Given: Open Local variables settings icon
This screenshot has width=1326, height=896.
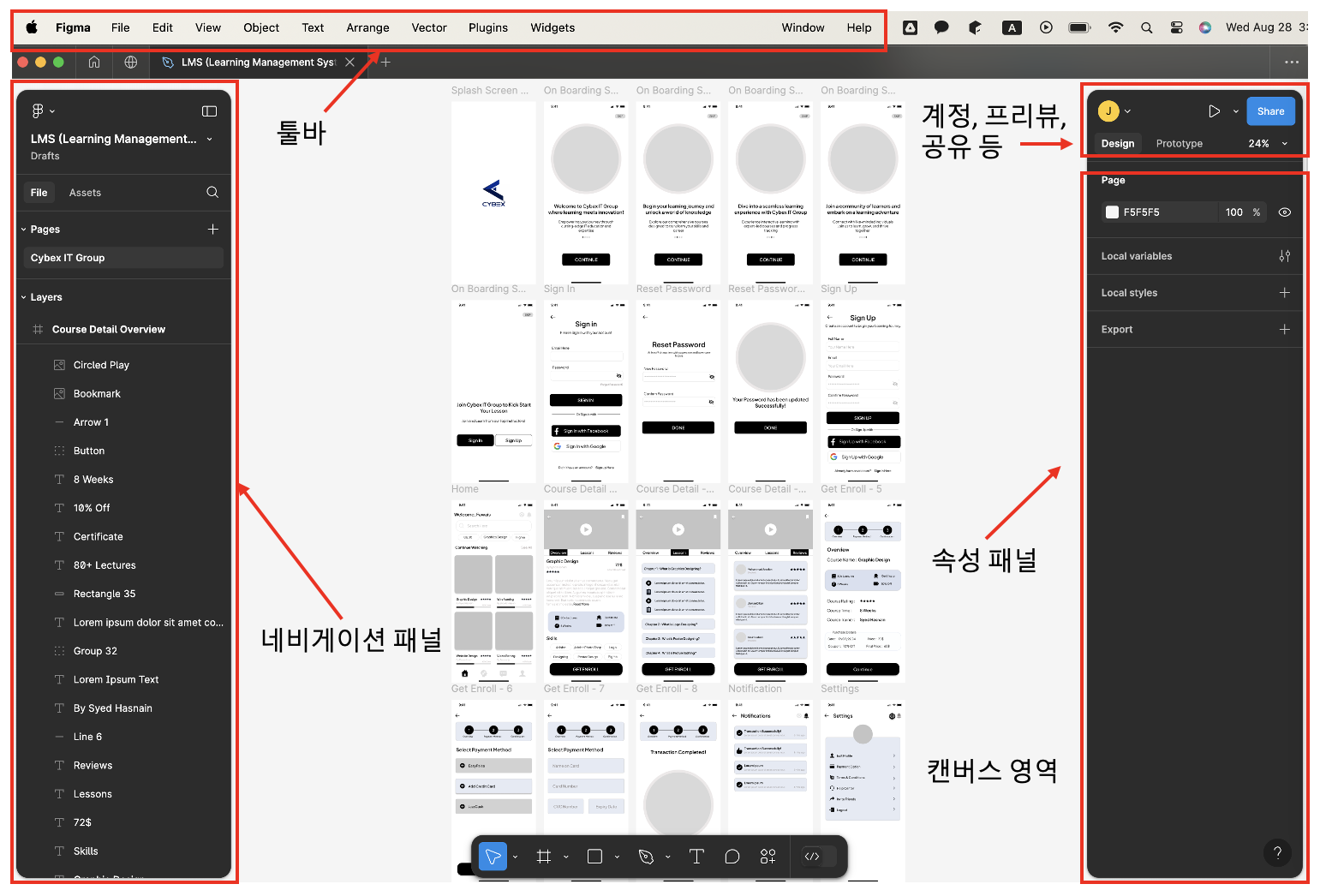Looking at the screenshot, I should 1285,255.
